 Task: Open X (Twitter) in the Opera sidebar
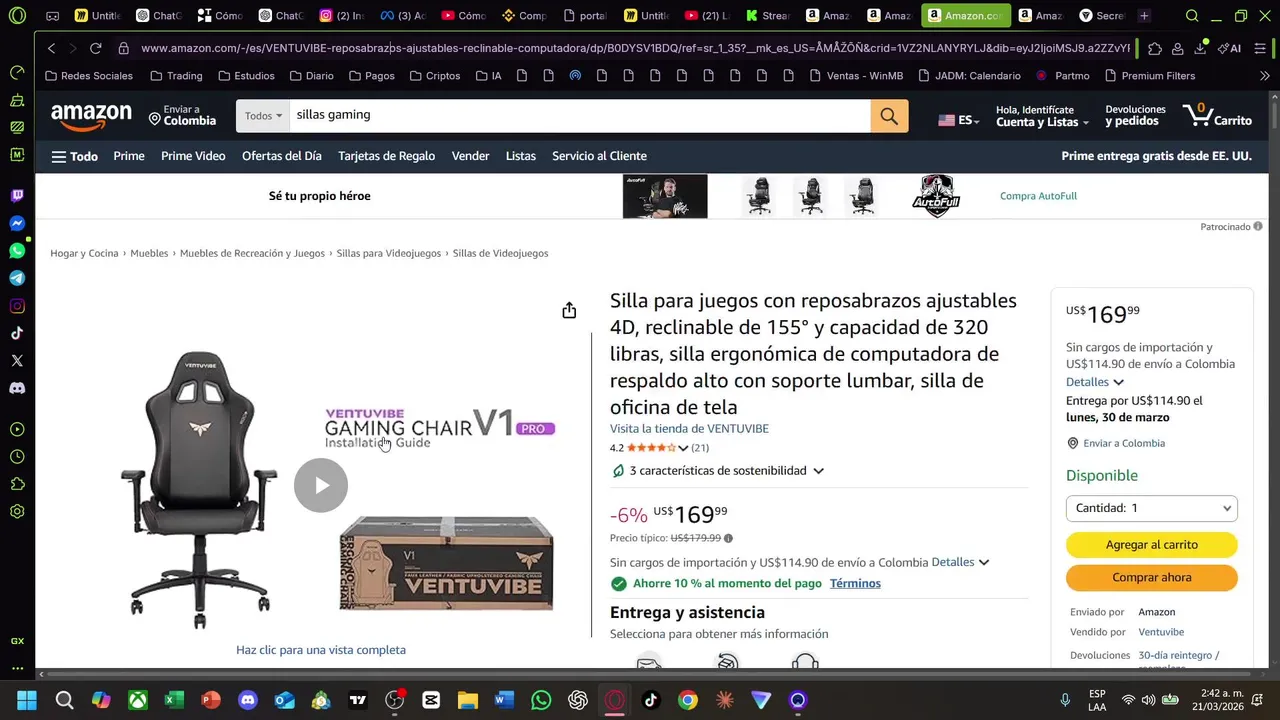pos(17,360)
